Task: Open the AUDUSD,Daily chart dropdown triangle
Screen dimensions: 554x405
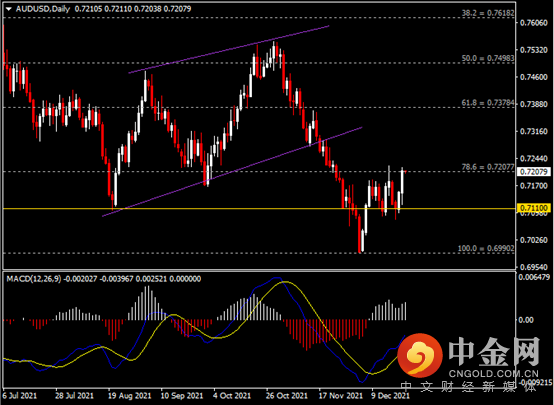Action: point(8,9)
